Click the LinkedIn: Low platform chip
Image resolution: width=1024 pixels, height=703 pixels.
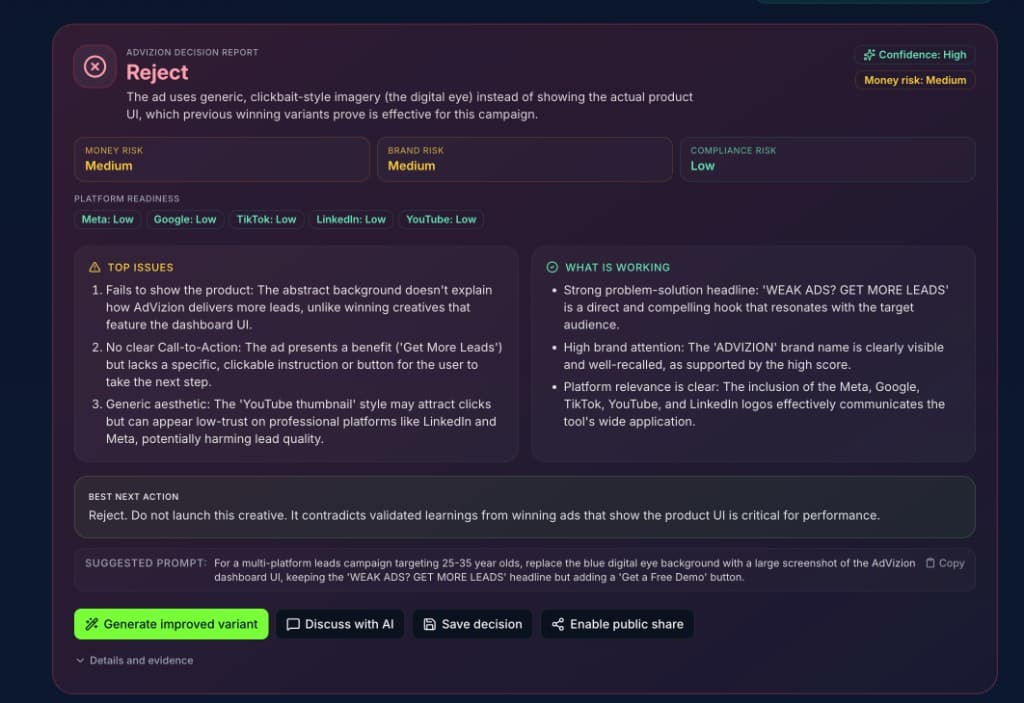[351, 220]
